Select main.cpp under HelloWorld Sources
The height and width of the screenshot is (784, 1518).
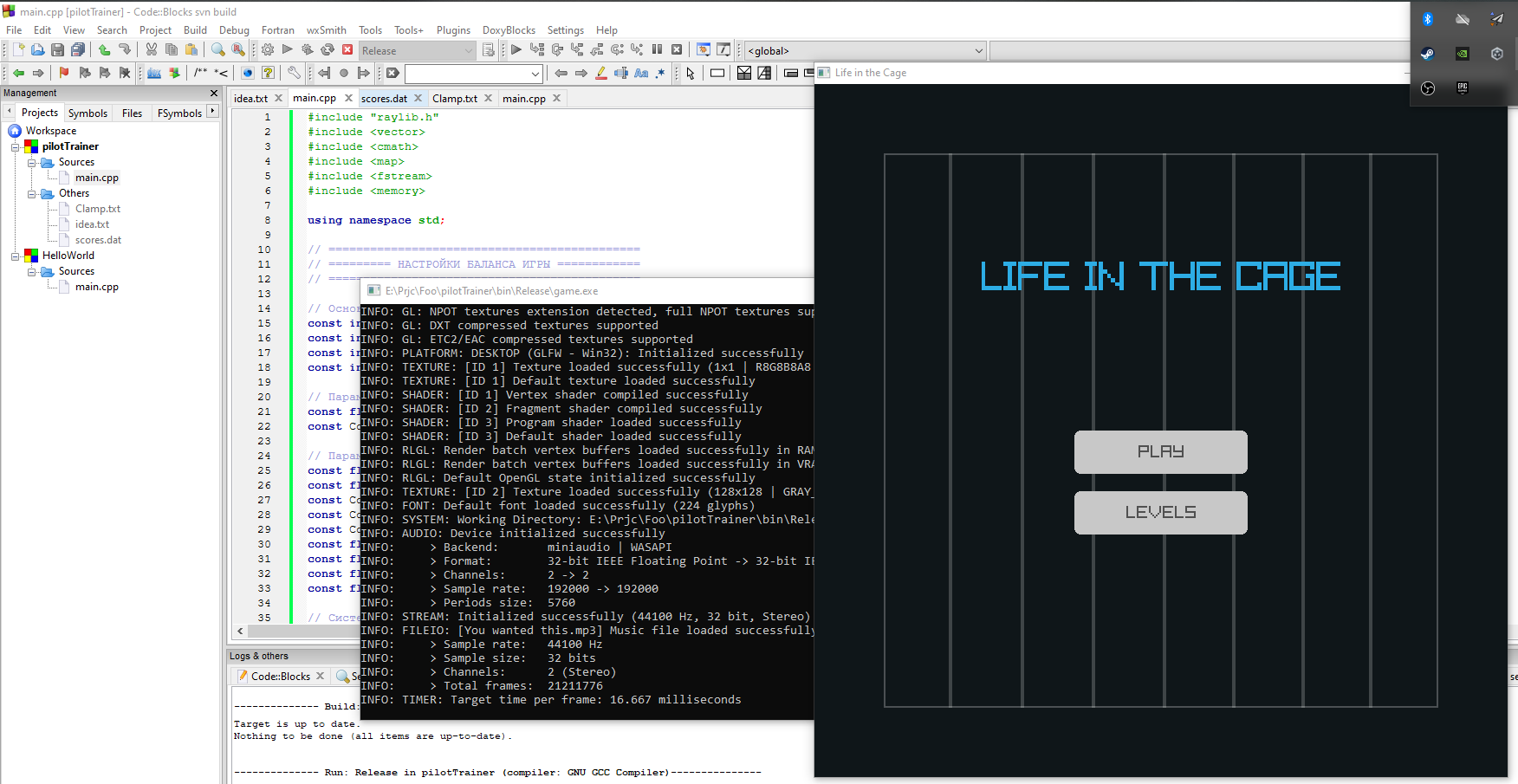coord(96,287)
